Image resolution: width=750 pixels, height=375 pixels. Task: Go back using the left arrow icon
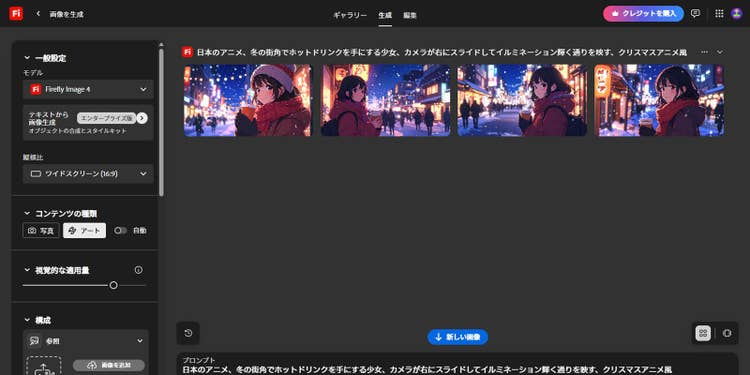(38, 14)
